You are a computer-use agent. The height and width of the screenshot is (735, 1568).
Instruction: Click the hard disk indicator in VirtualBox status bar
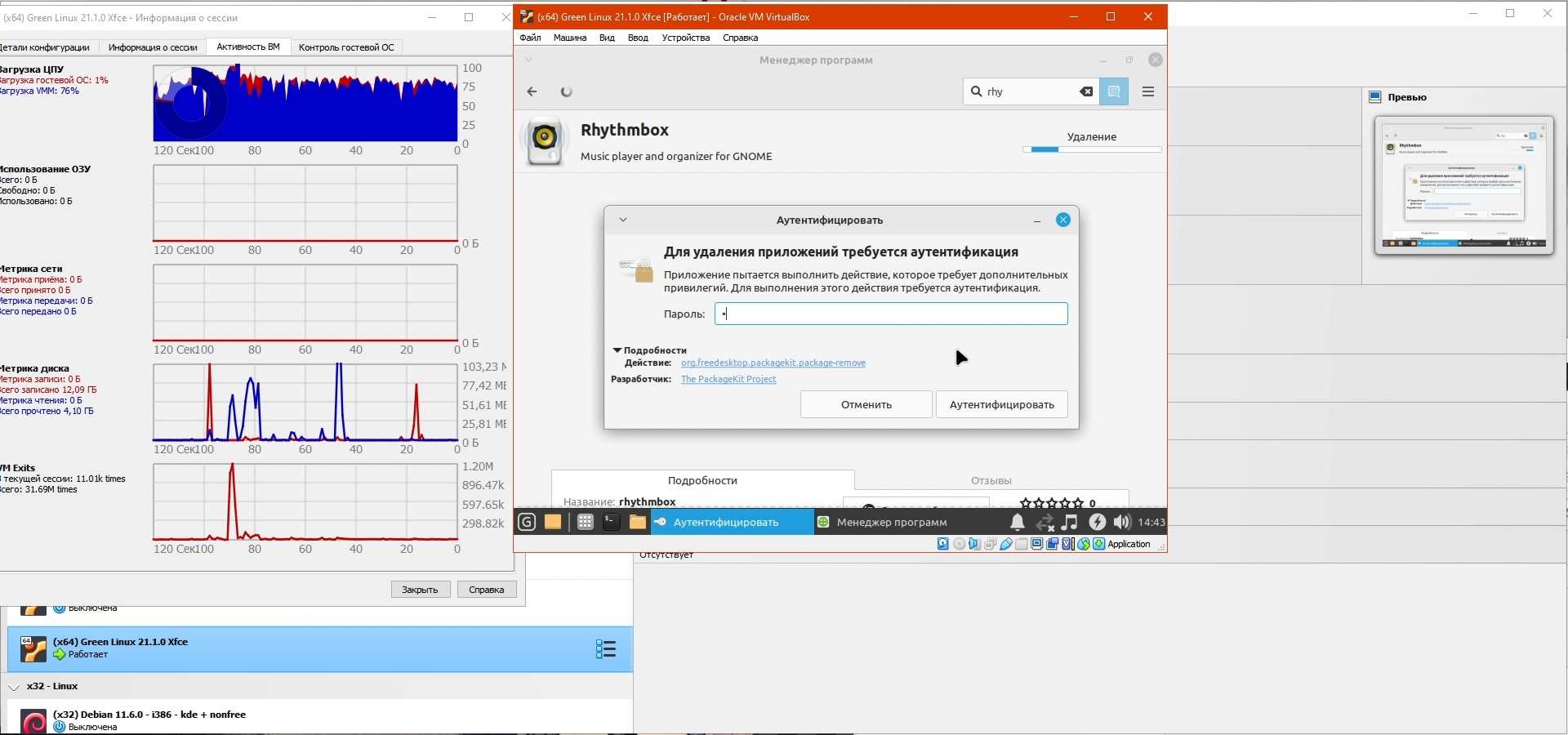point(943,544)
